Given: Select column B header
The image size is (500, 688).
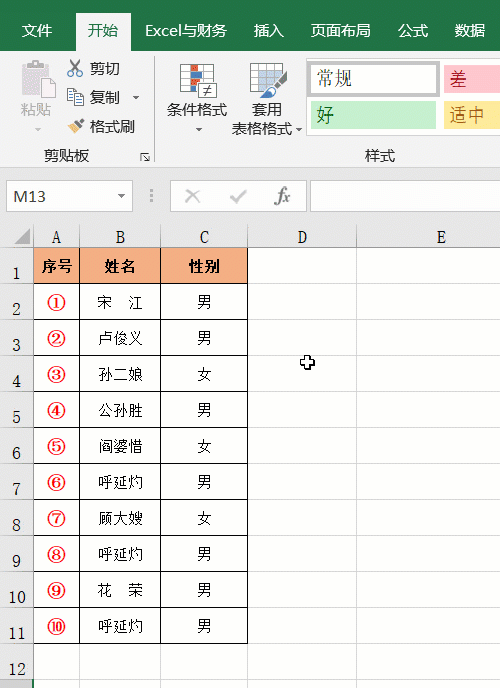Looking at the screenshot, I should (x=120, y=237).
